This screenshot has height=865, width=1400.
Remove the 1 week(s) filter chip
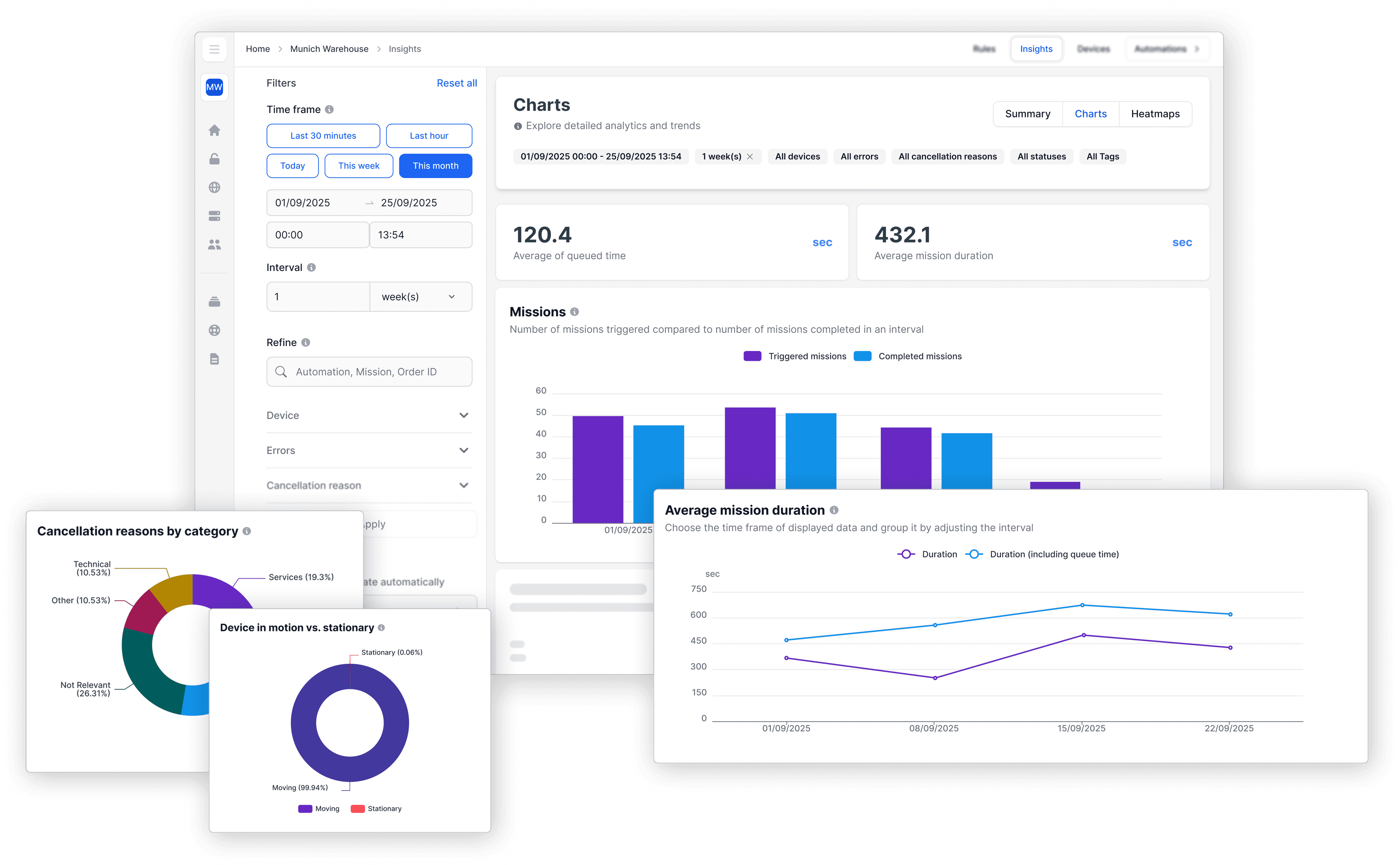tap(750, 156)
